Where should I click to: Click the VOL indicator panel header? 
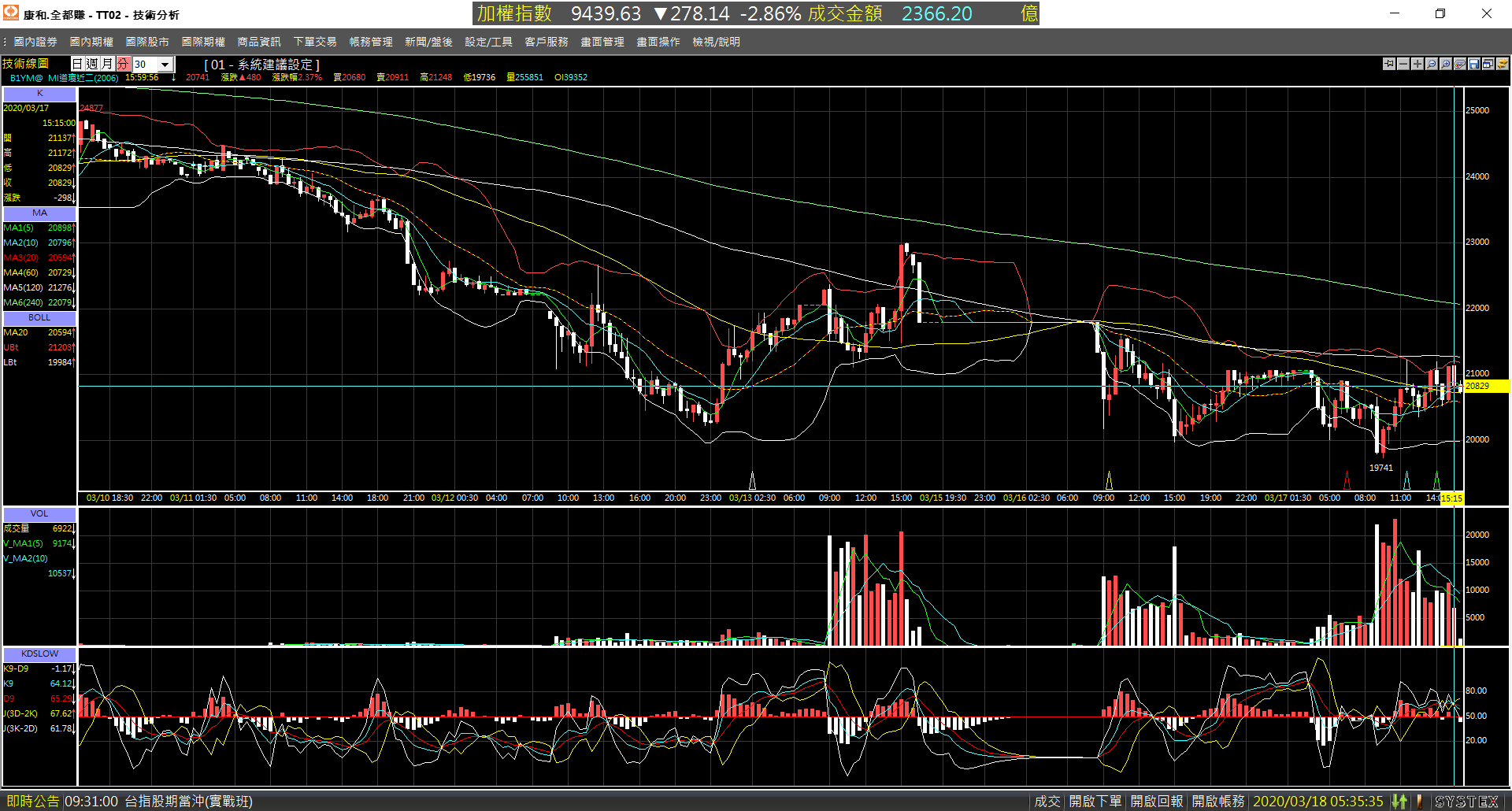39,514
